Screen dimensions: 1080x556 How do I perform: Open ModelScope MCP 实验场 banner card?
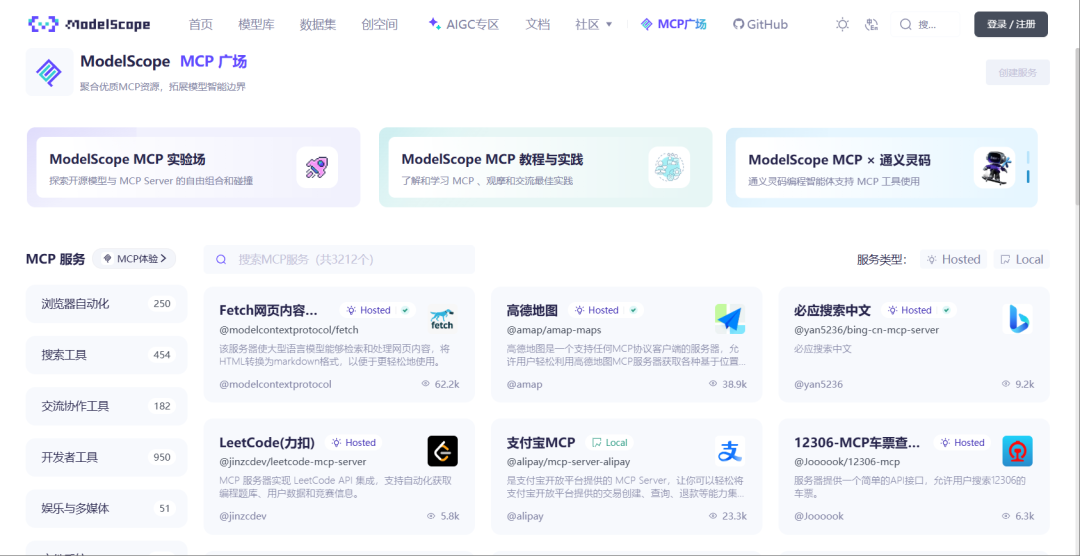[x=194, y=167]
